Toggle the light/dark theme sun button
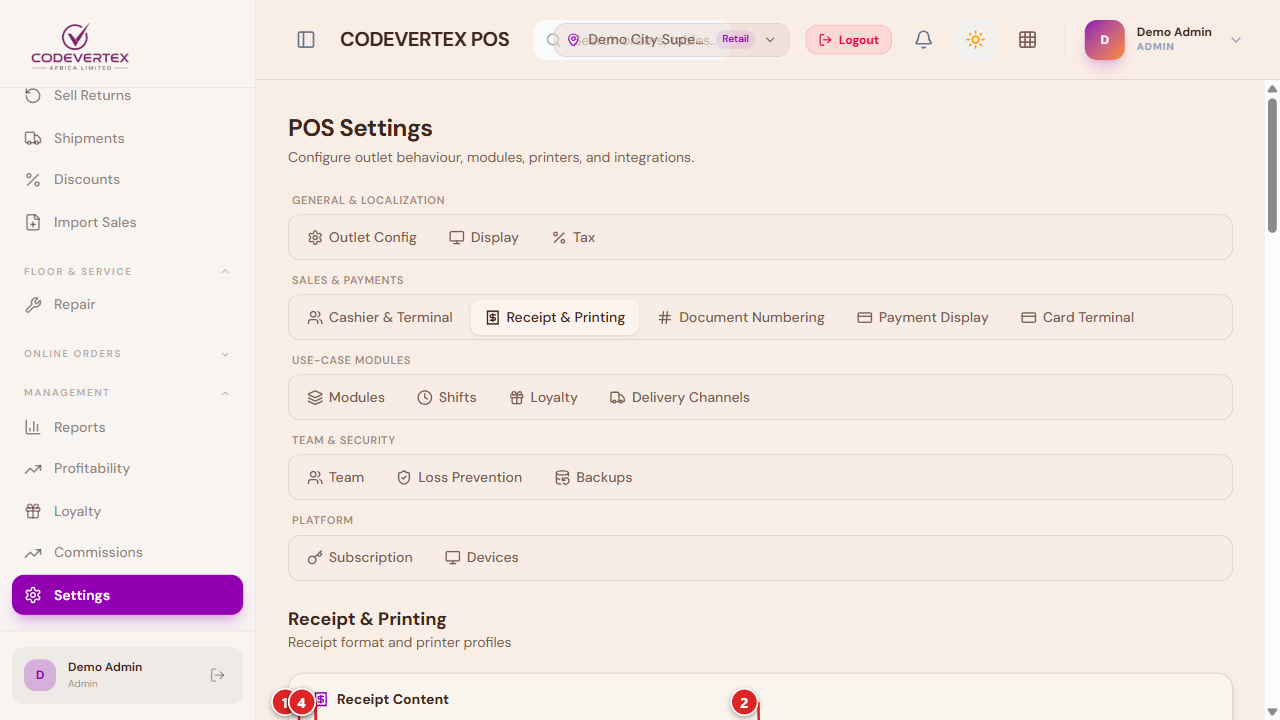The height and width of the screenshot is (720, 1280). 975,40
